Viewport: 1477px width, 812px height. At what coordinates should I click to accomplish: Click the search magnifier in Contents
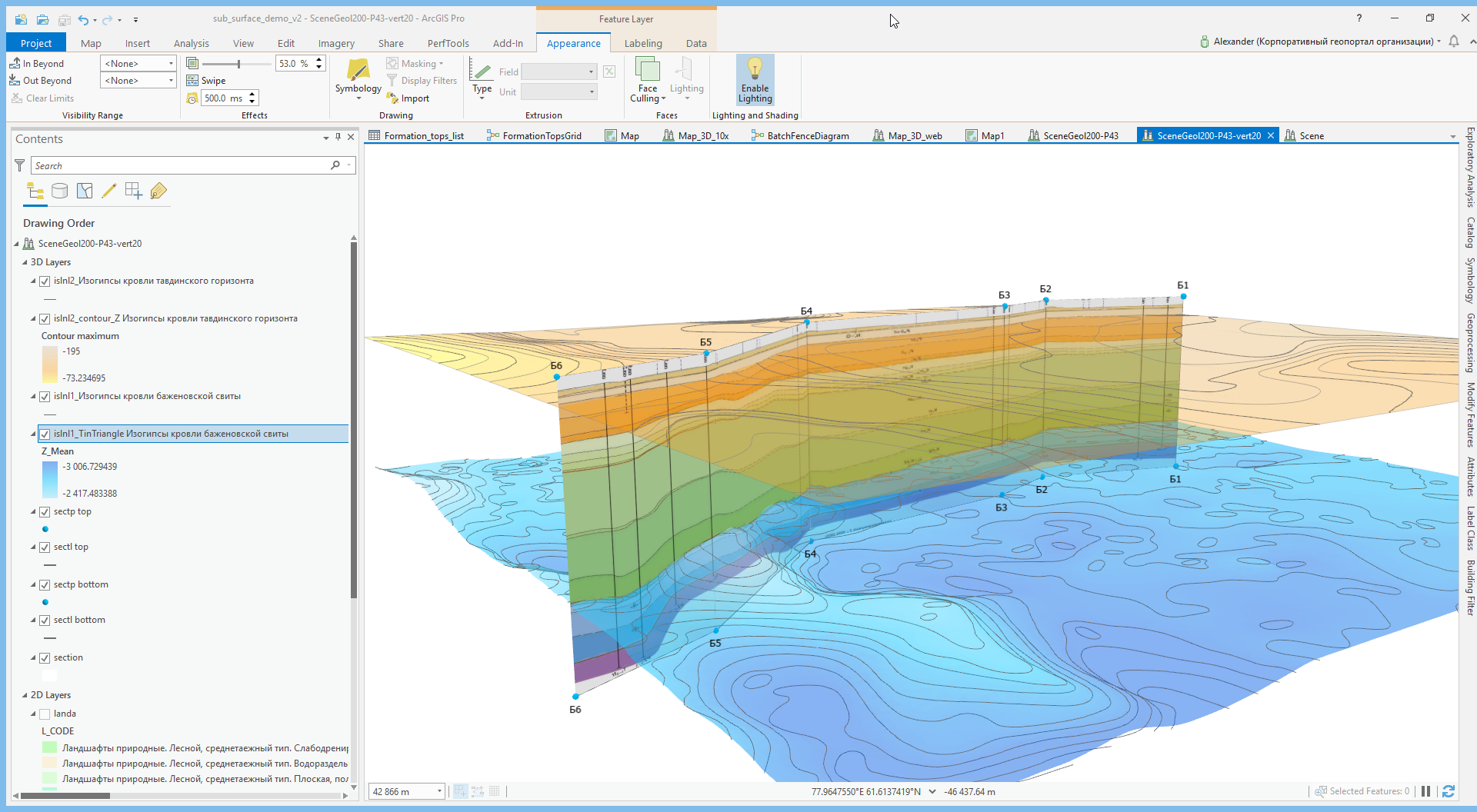pyautogui.click(x=335, y=165)
